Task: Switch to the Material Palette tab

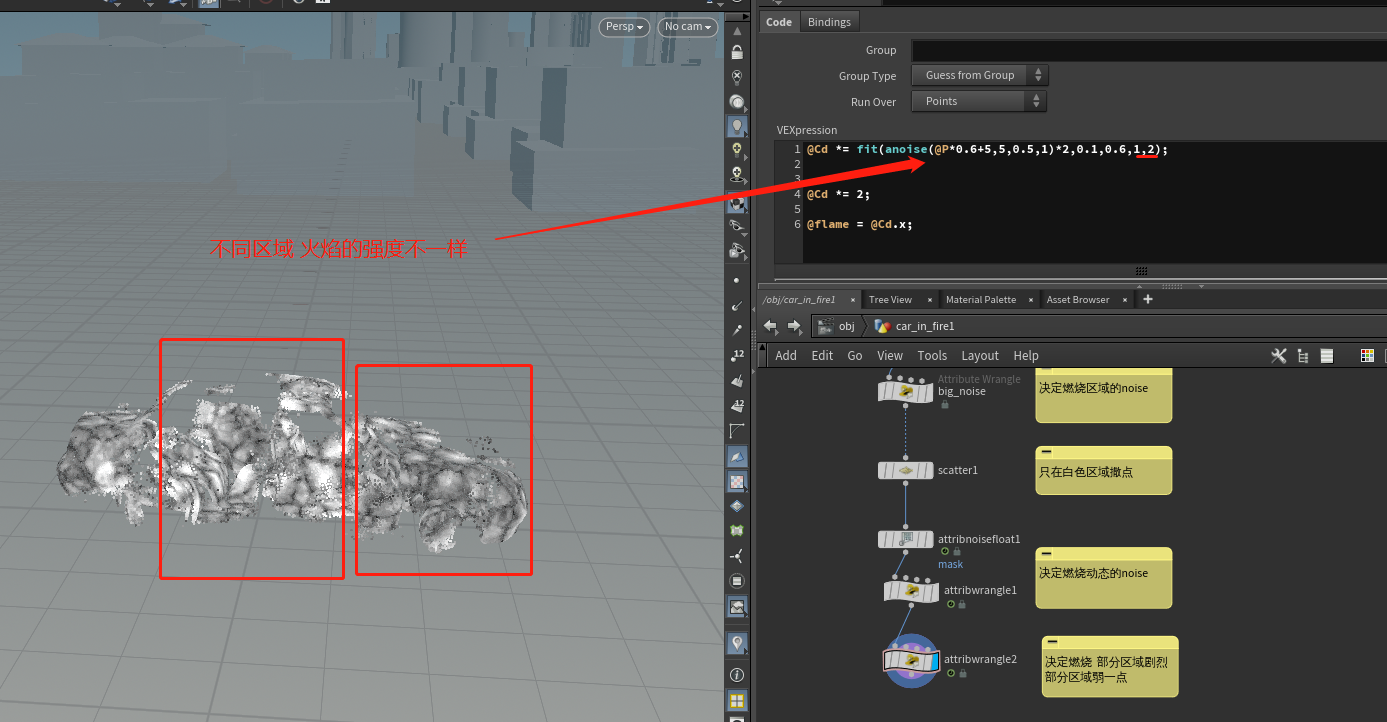Action: coord(980,300)
